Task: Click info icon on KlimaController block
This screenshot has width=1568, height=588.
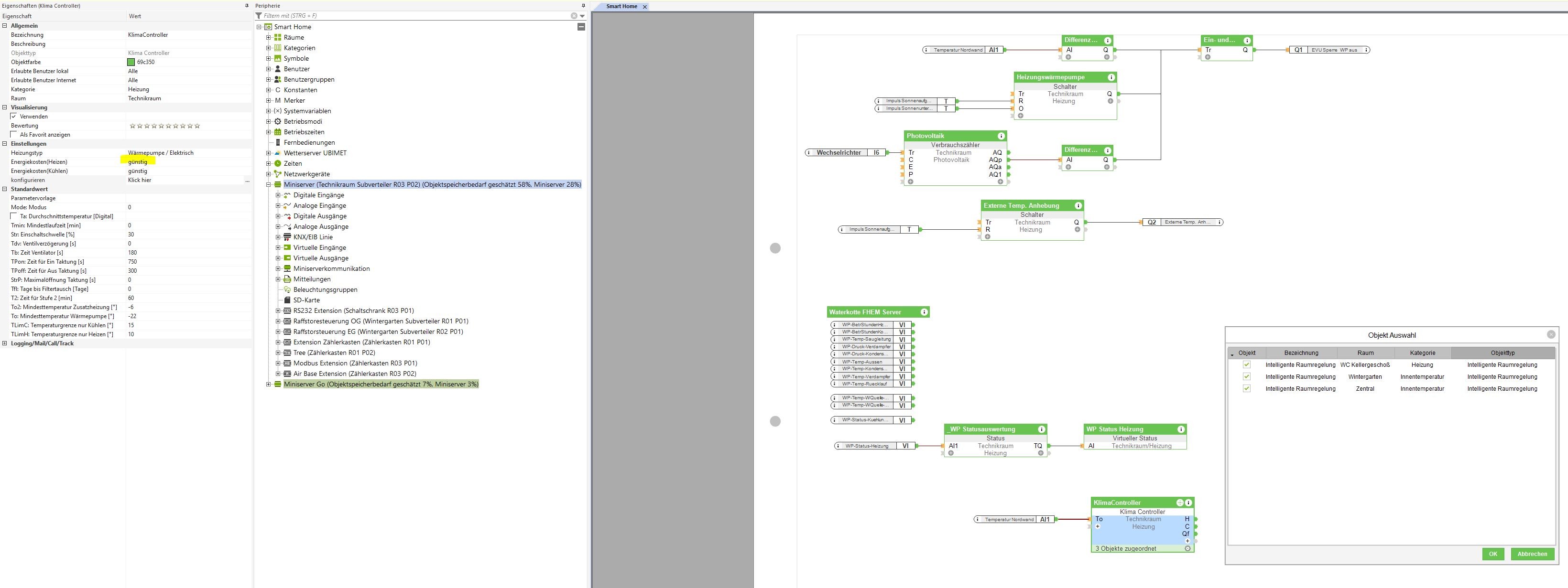Action: (x=1188, y=503)
